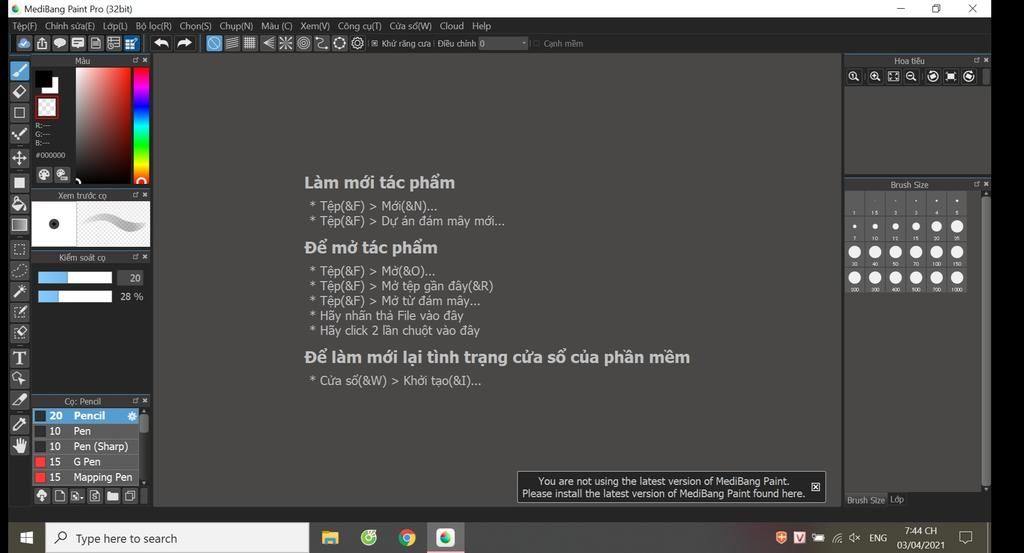Click the brush folder icon
1024x553 pixels.
pyautogui.click(x=112, y=496)
